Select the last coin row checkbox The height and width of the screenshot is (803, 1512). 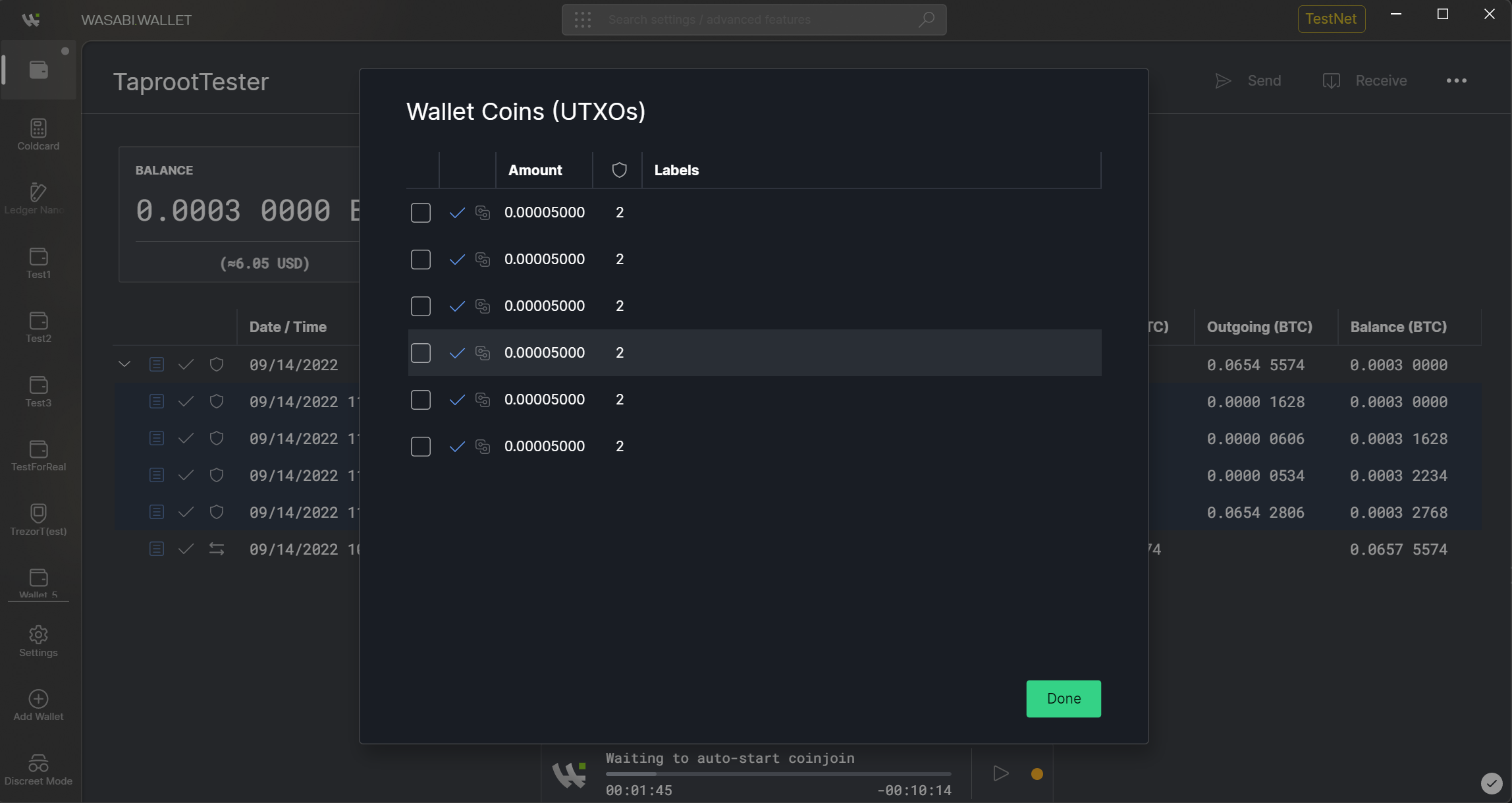[x=420, y=447]
